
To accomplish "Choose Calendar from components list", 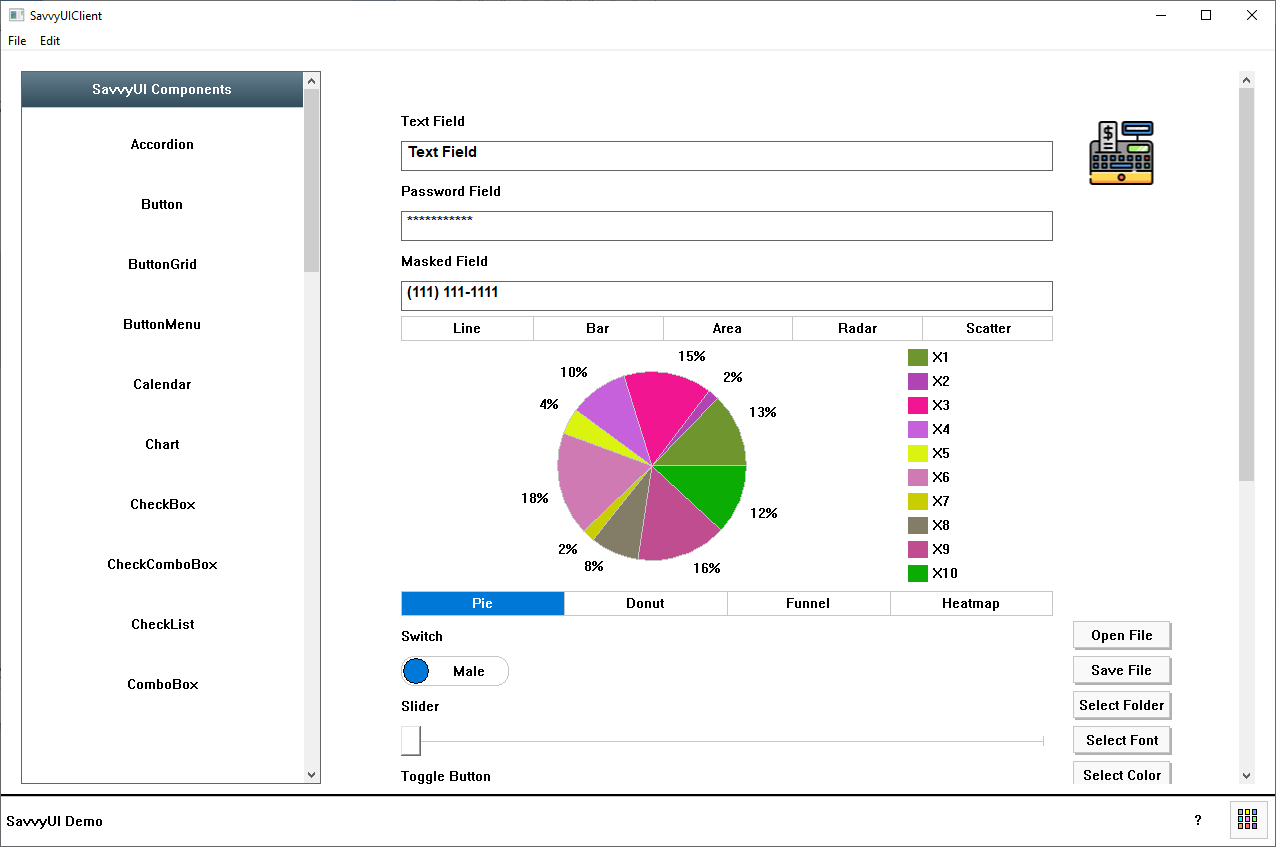I will pyautogui.click(x=162, y=384).
